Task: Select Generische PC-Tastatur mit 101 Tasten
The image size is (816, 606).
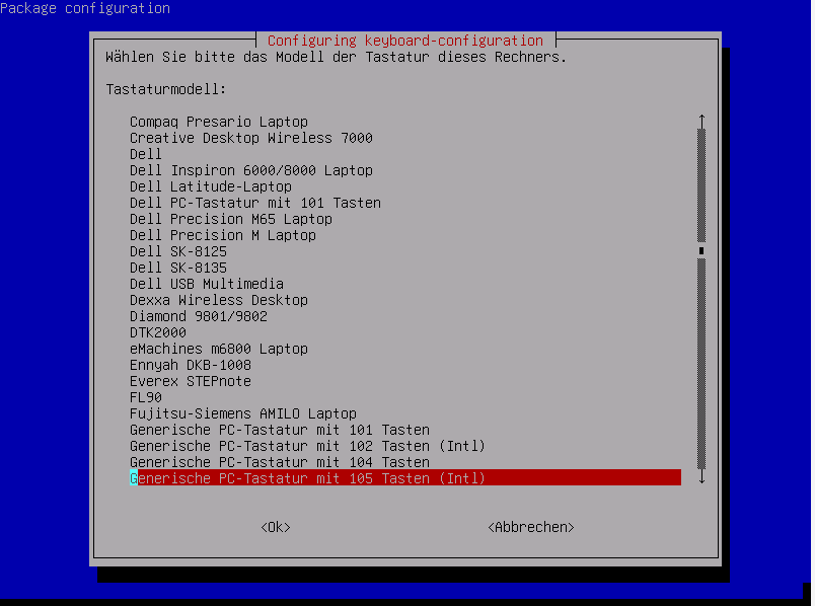Action: click(279, 430)
